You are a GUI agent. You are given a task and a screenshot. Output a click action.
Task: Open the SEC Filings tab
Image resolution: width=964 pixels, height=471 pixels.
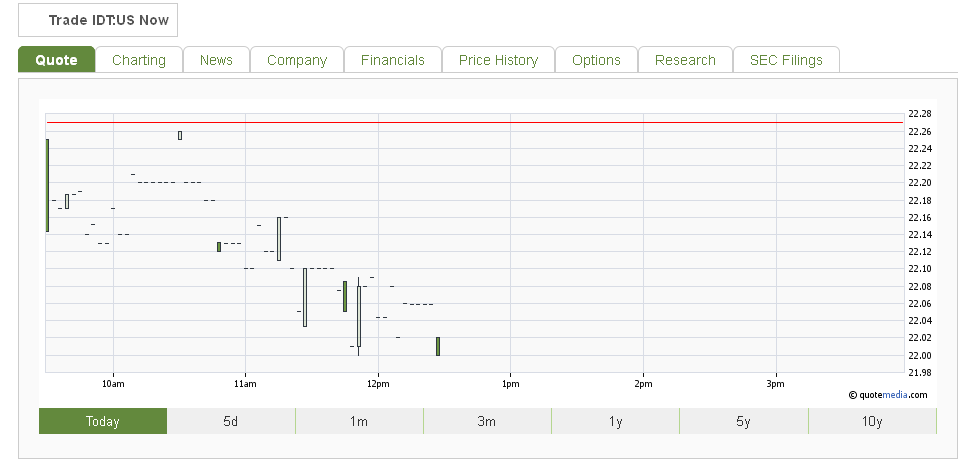coord(786,60)
